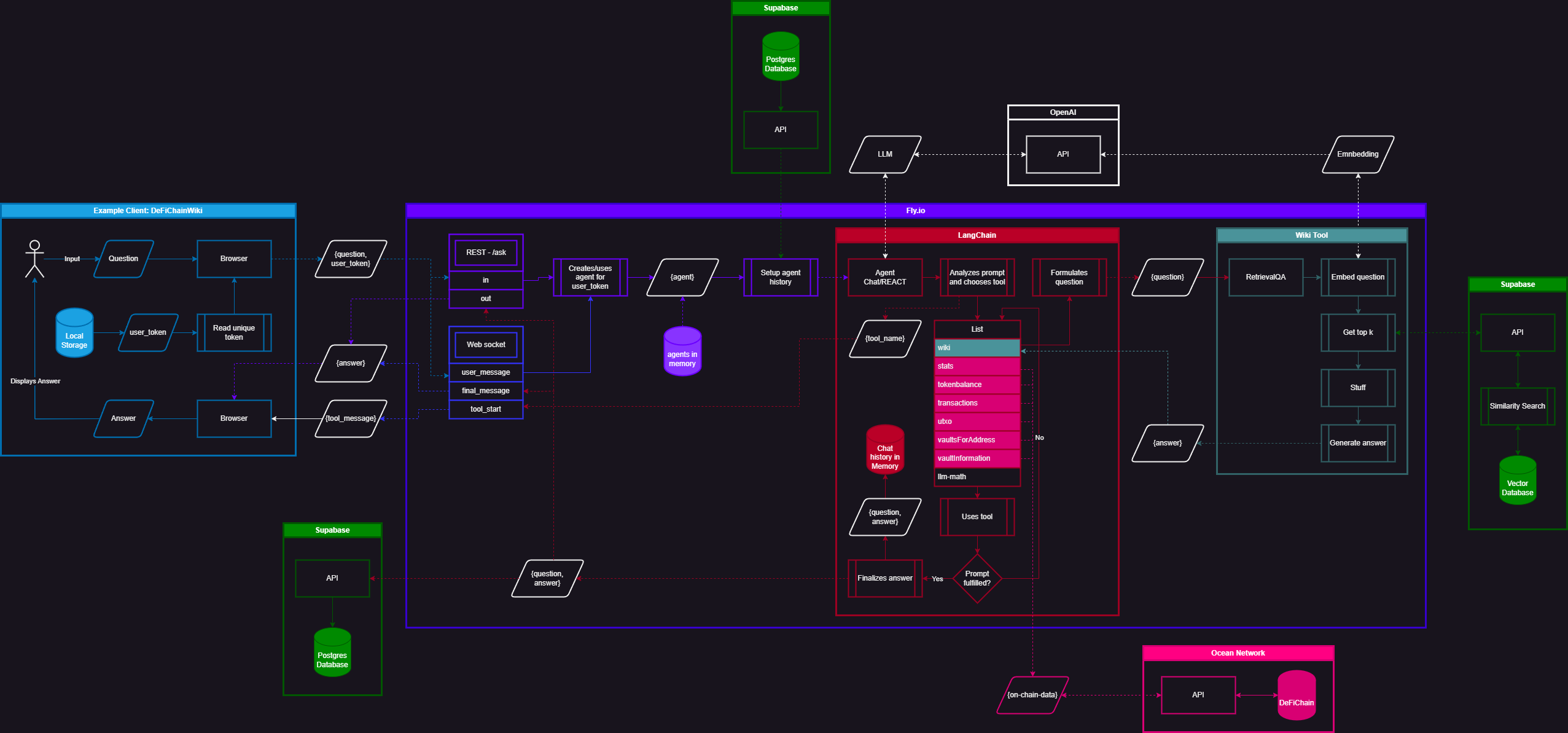Select the wiki entry in tool list

pyautogui.click(x=977, y=348)
